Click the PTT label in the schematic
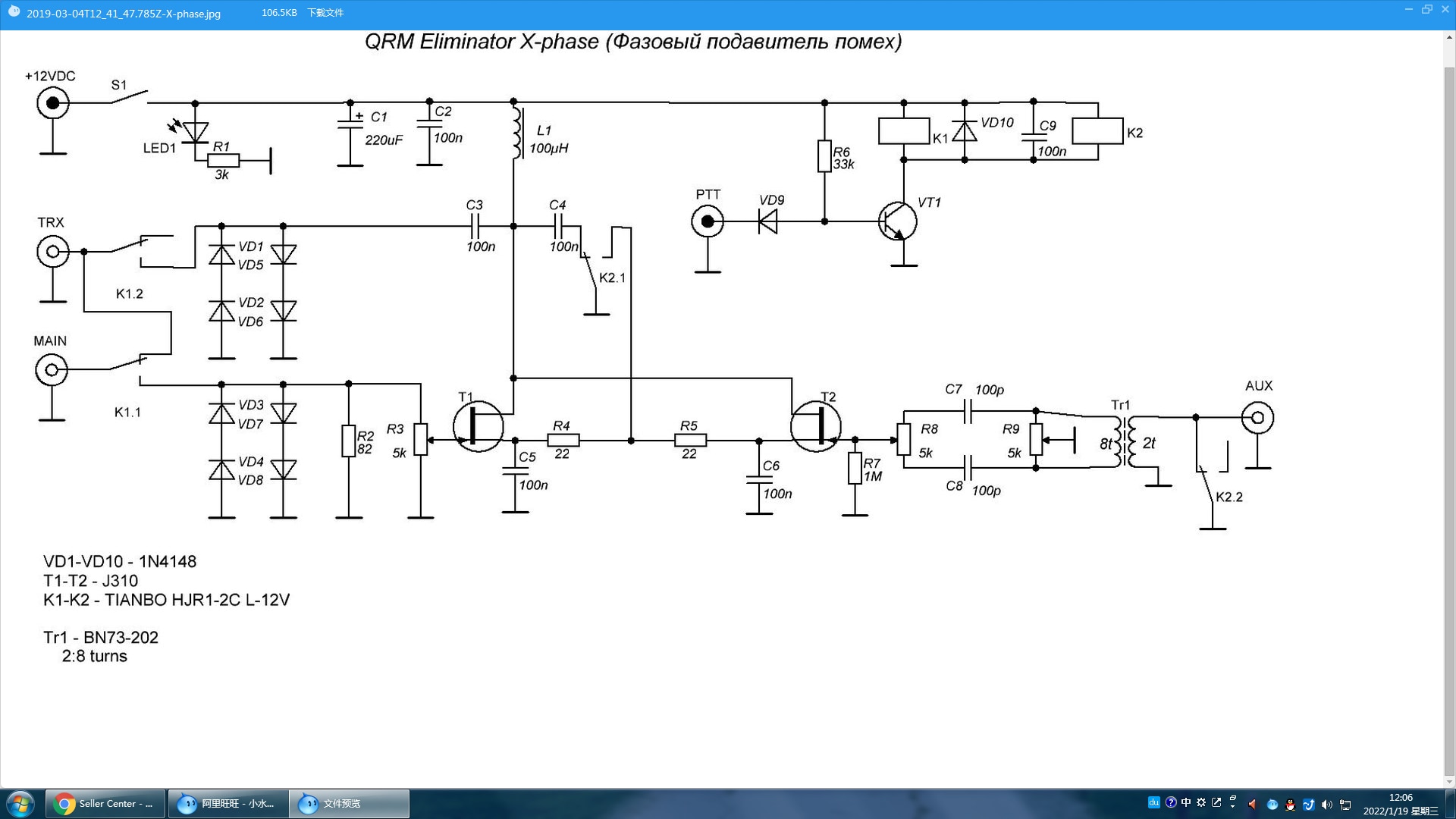 708,195
